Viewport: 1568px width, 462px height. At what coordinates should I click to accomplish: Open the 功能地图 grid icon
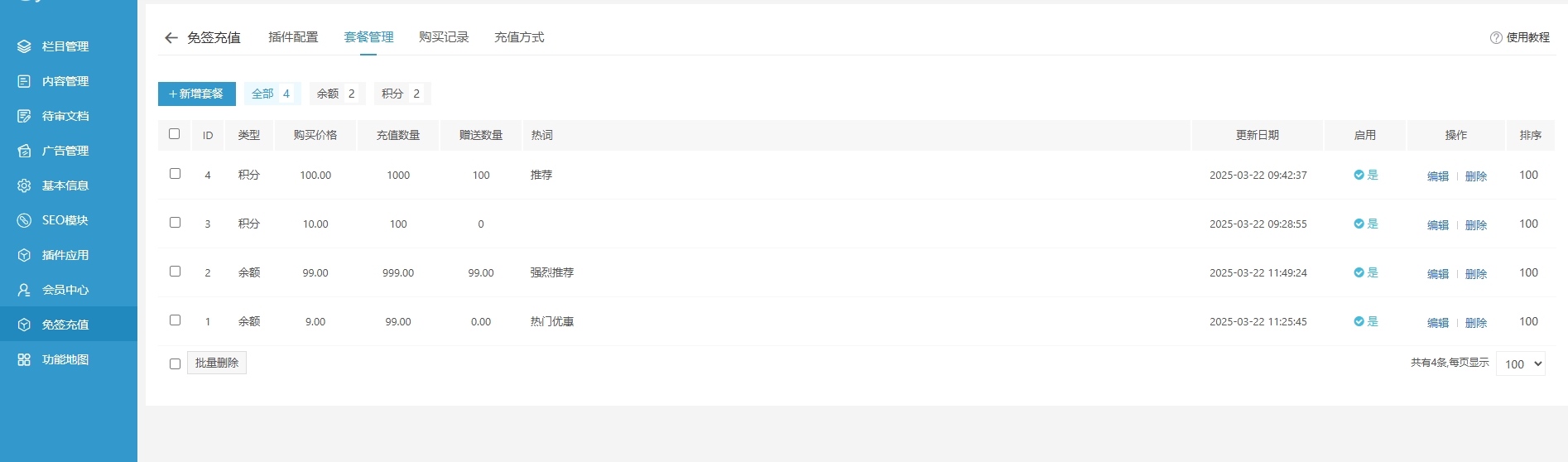(x=24, y=359)
